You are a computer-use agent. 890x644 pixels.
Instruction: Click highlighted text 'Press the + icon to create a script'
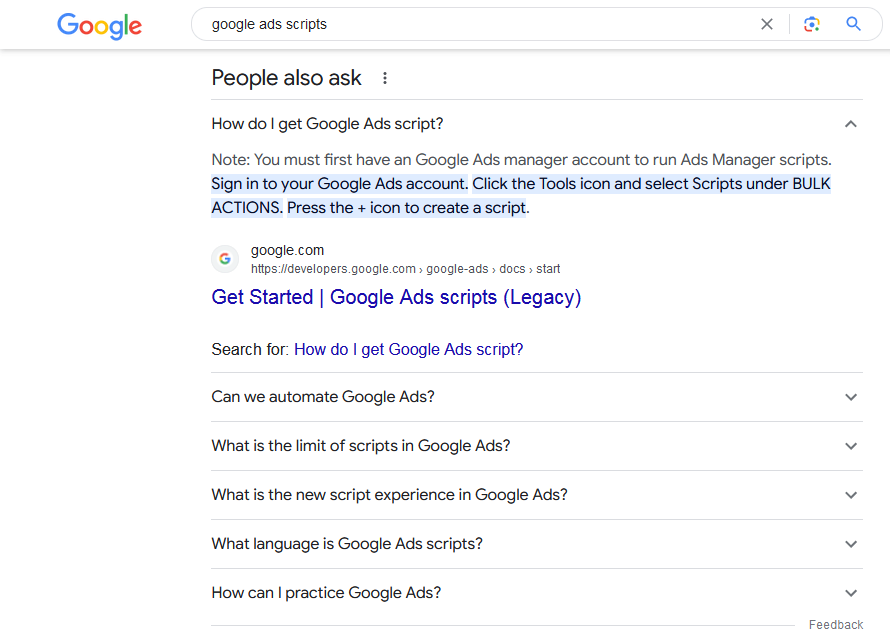pos(406,208)
